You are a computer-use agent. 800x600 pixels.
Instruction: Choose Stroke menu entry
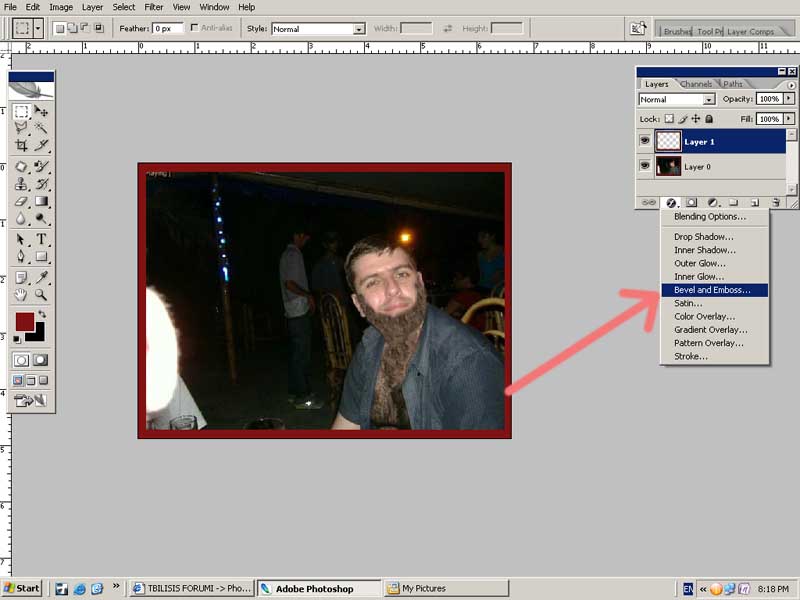tap(714, 356)
